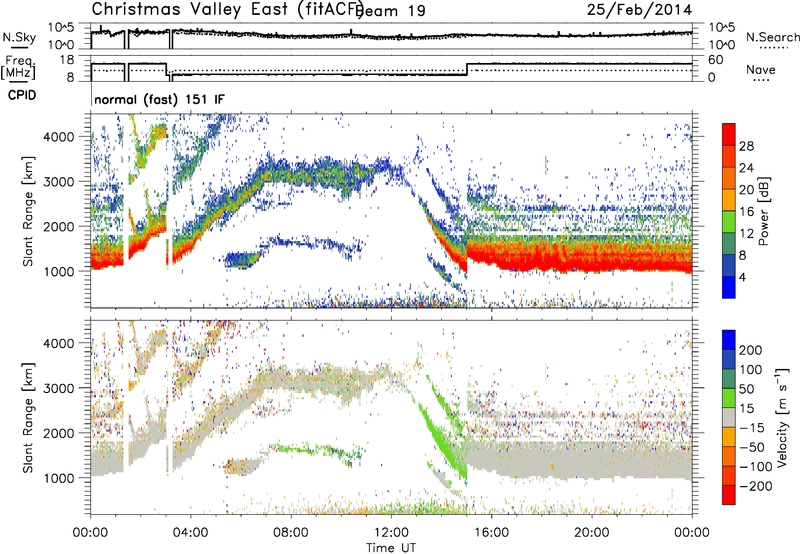
Task: Click the Power colorbar tick label "24"
Action: [746, 168]
